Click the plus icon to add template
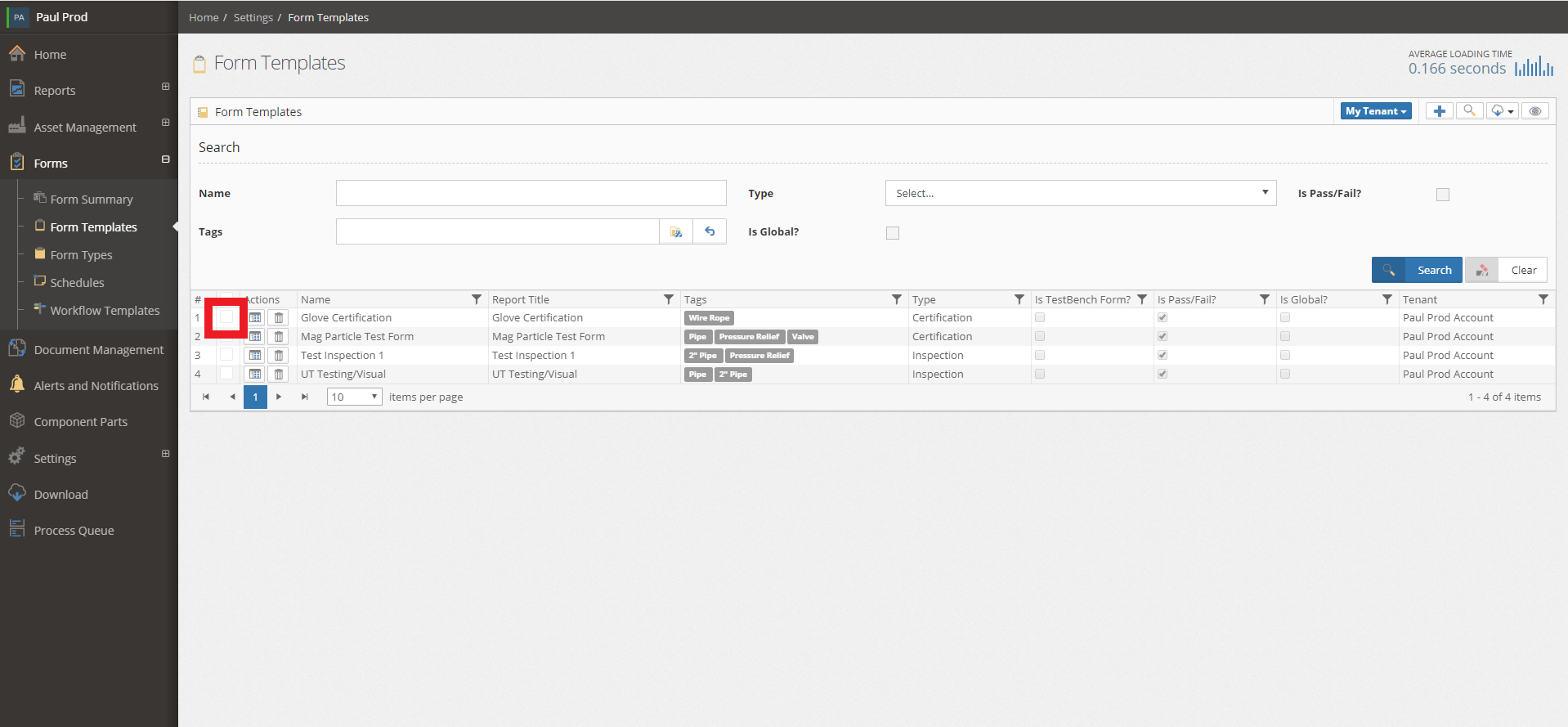This screenshot has width=1568, height=727. 1439,111
